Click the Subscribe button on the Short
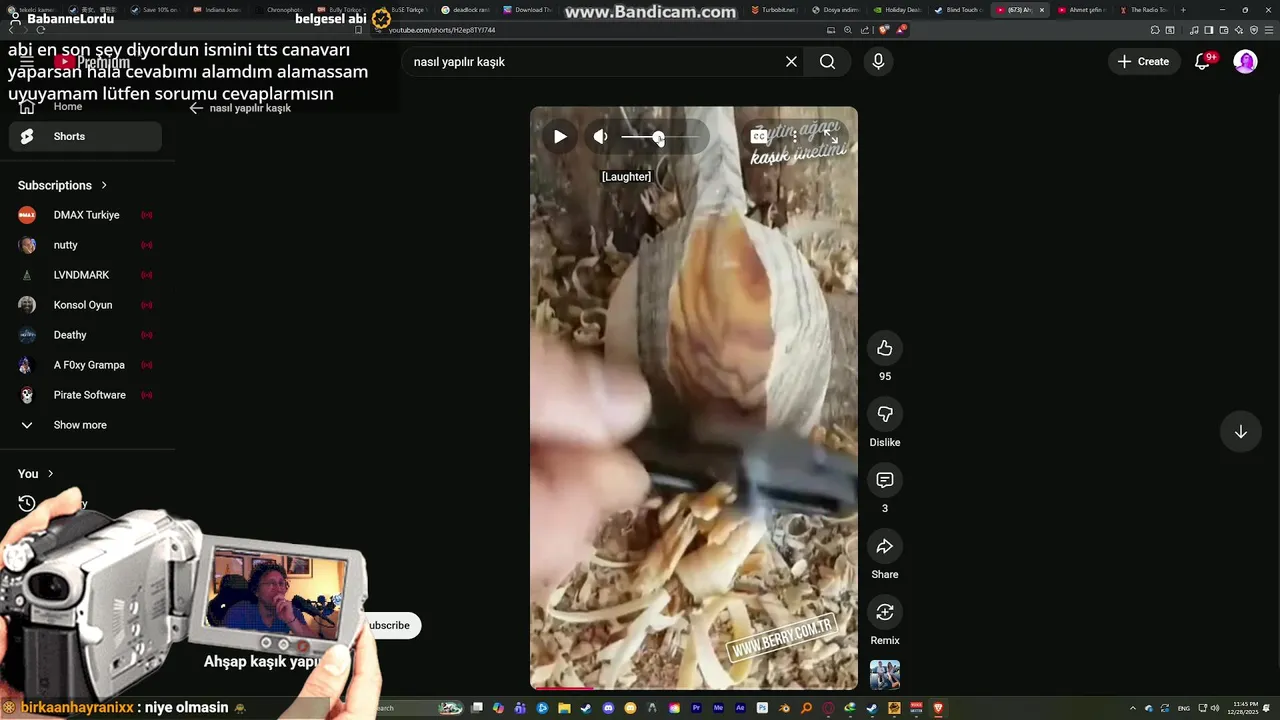Screen dimensions: 1280x720 [389, 625]
